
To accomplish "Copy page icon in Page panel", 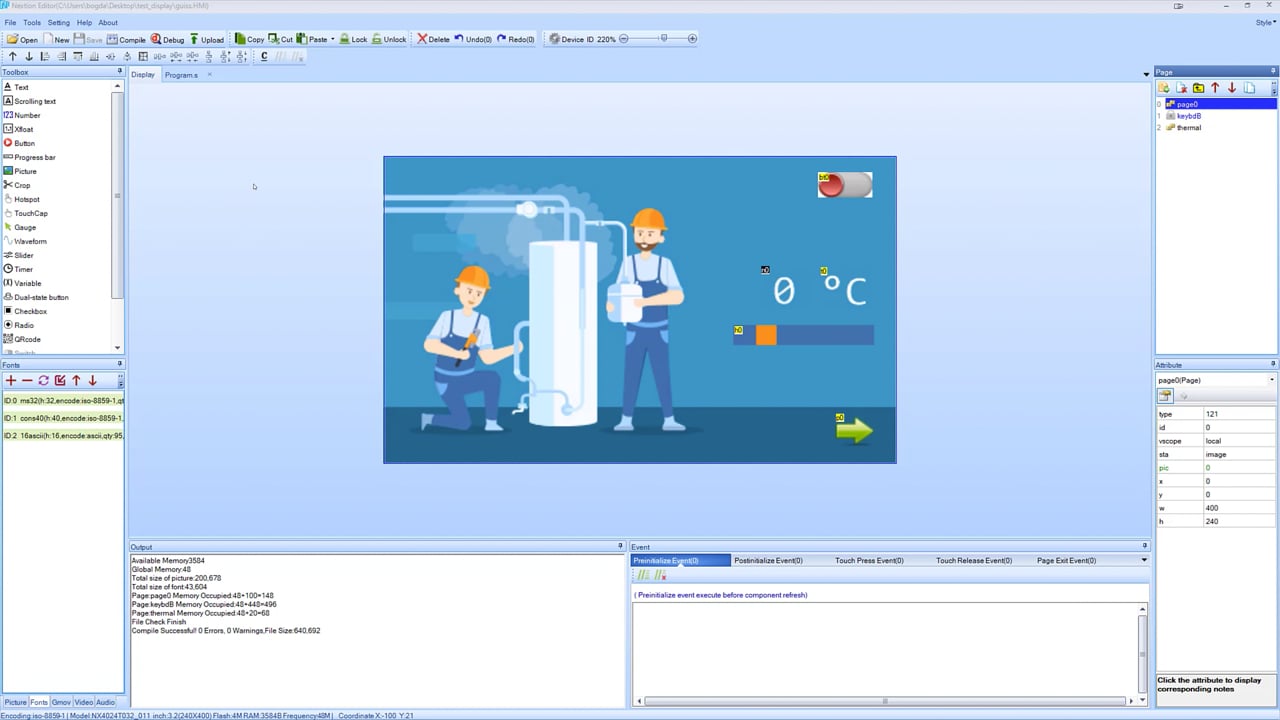I will [1249, 88].
